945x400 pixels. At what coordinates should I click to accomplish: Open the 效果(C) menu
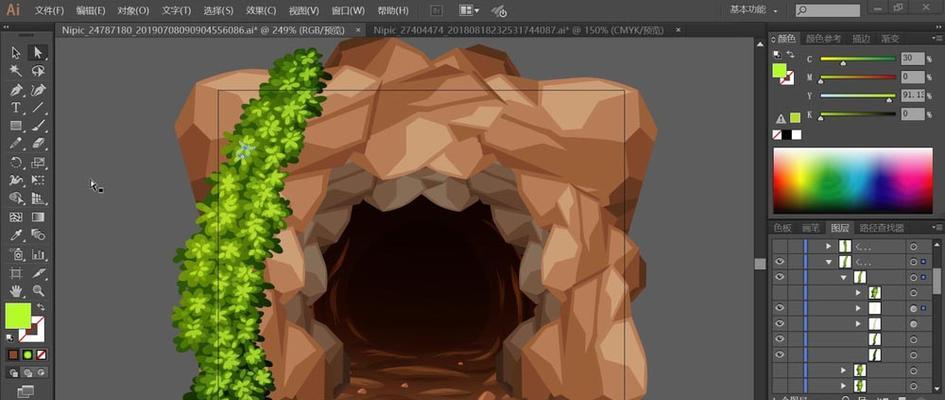point(261,10)
